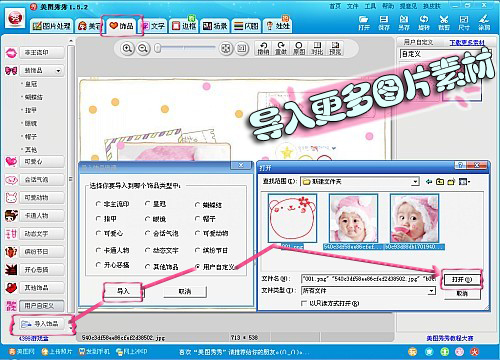Click the redo (重做) toolbar icon

click(x=281, y=48)
